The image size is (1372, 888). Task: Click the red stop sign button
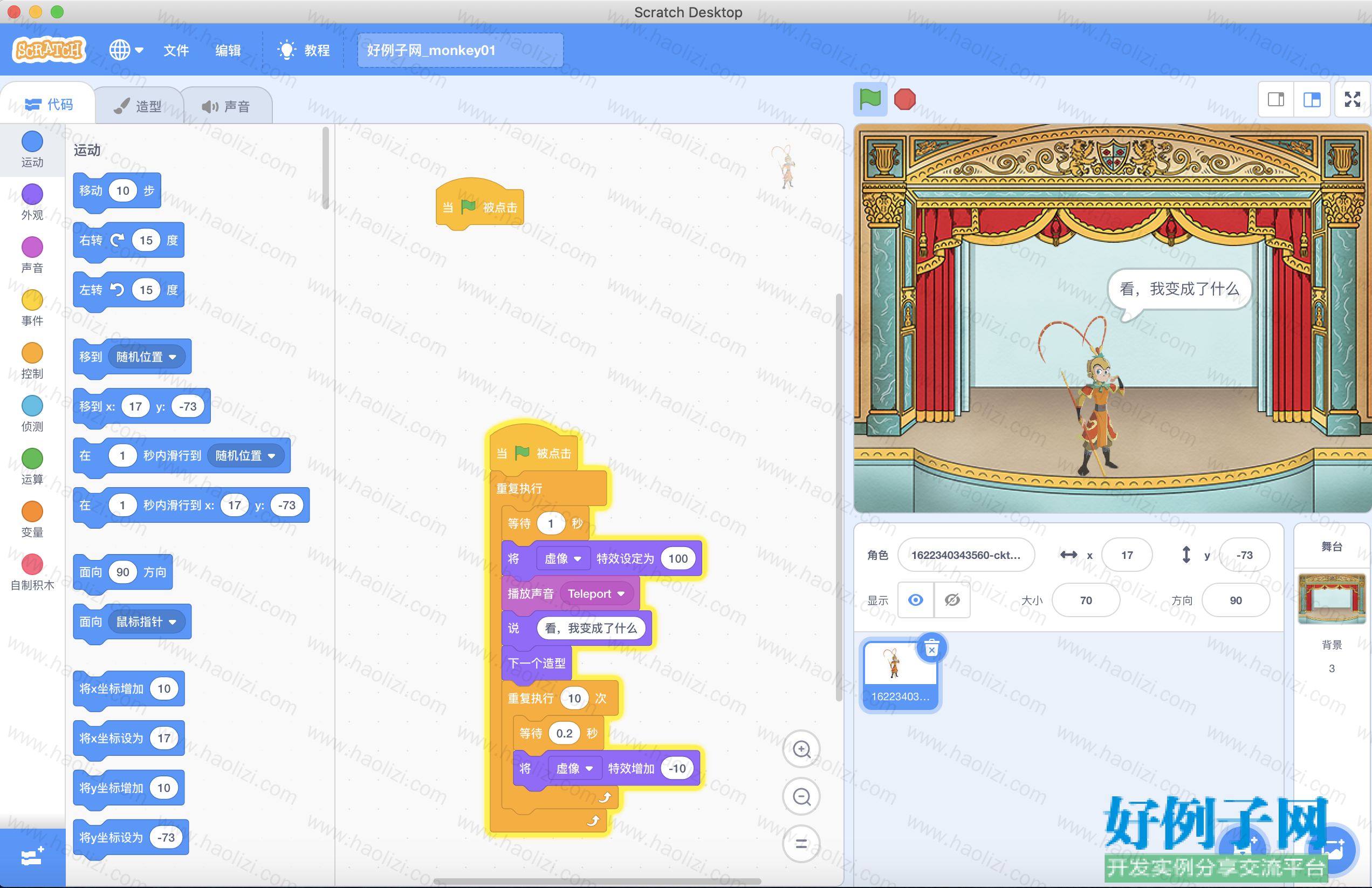coord(904,99)
